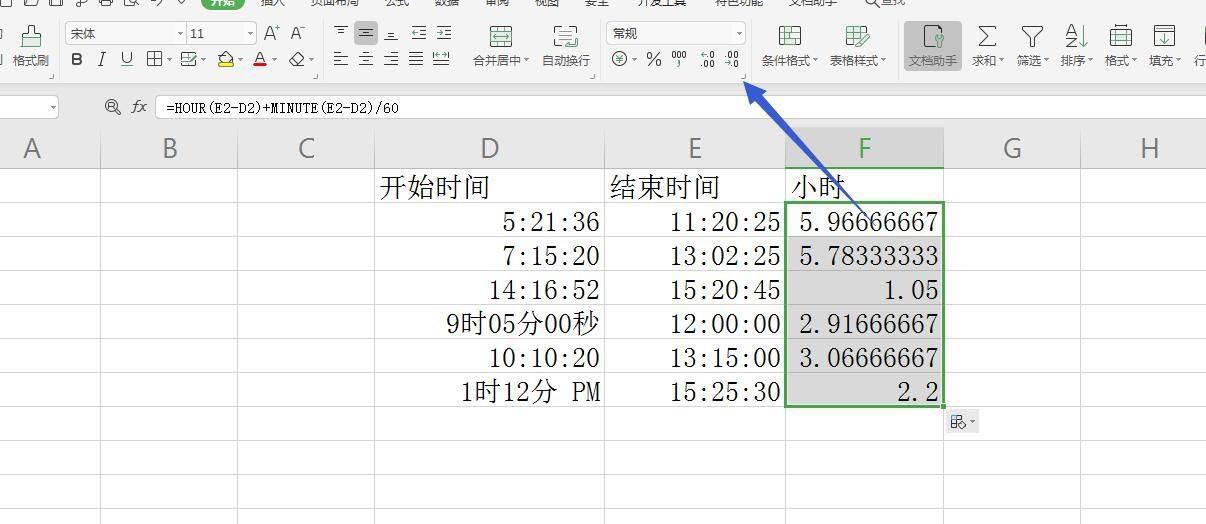1206x524 pixels.
Task: Expand the Merge and Center dropdown arrow
Action: [x=527, y=61]
